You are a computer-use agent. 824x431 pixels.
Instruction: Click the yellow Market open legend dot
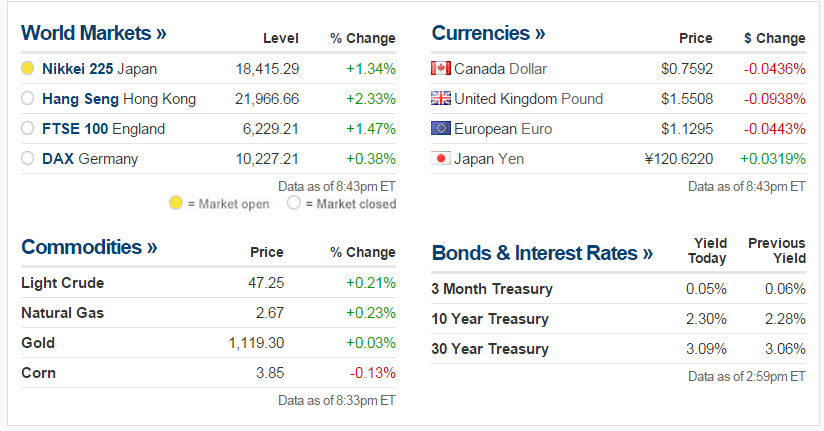176,203
